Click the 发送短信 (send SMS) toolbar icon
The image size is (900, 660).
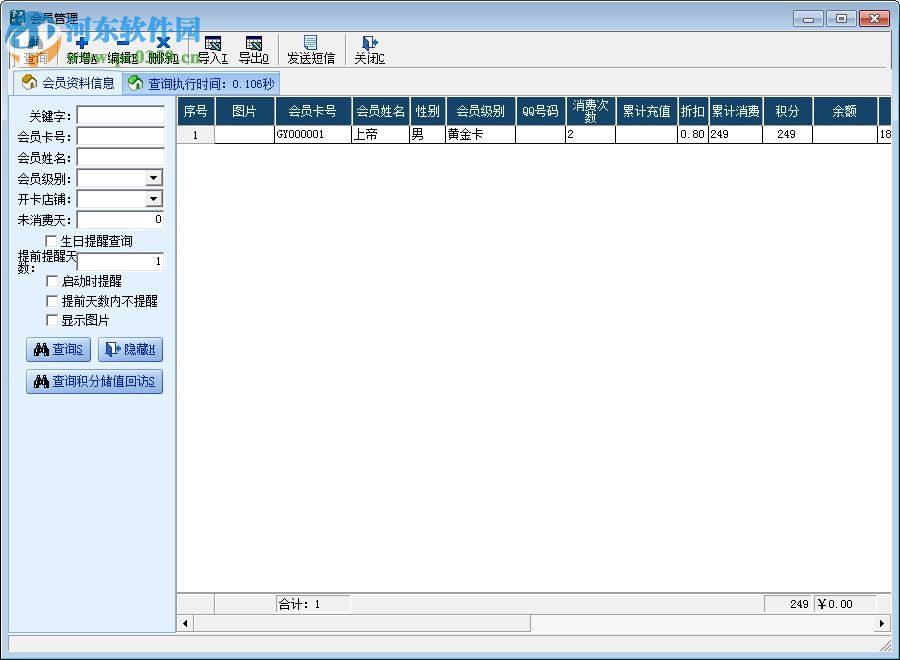point(311,50)
